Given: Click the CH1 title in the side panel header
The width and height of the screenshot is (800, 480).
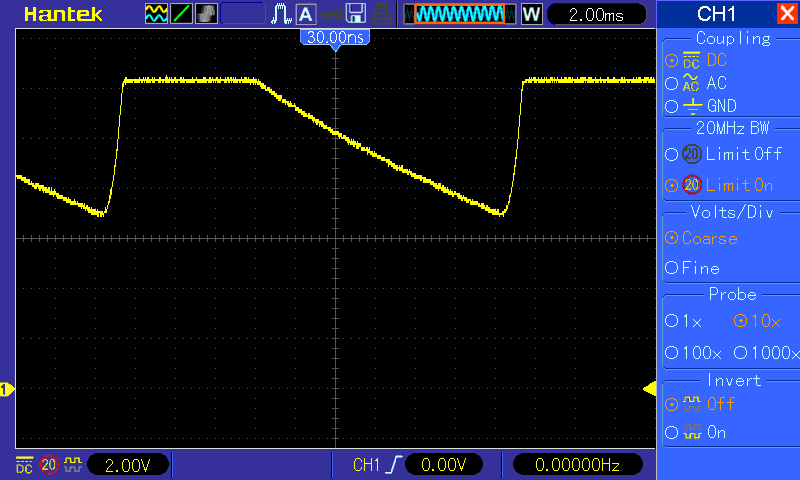Looking at the screenshot, I should pos(716,14).
